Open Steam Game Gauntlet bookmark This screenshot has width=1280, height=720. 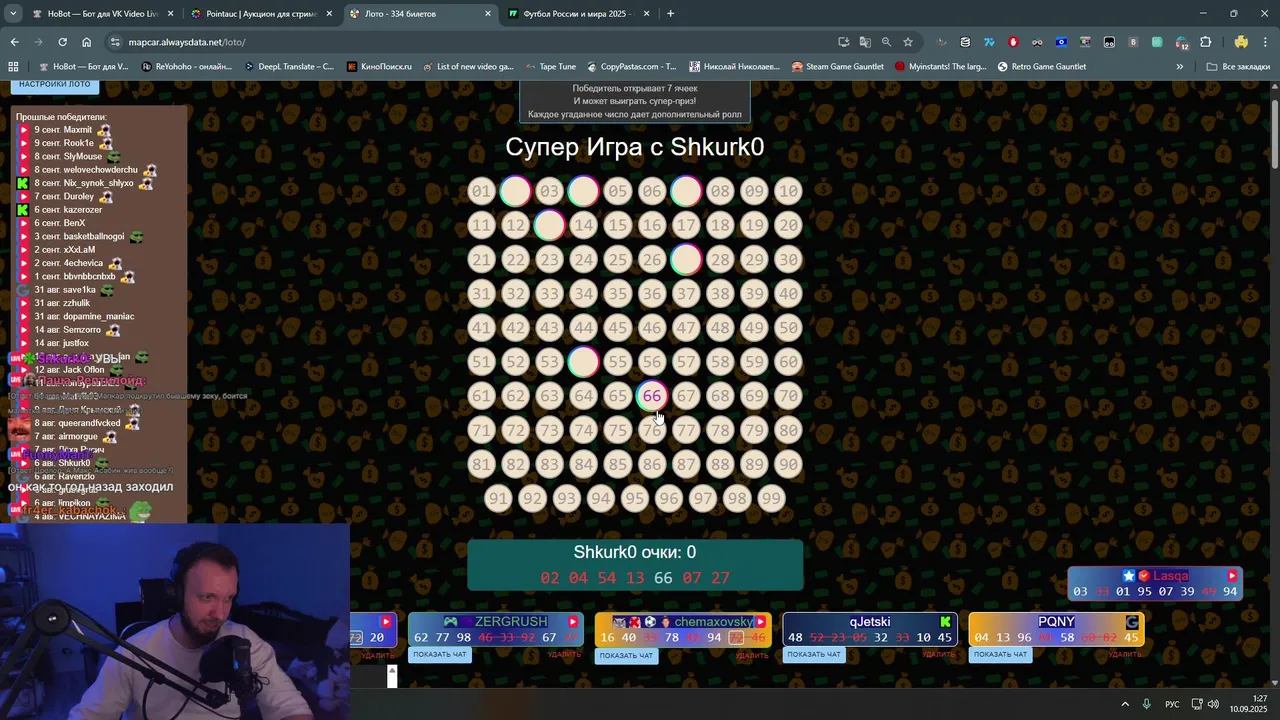837,67
